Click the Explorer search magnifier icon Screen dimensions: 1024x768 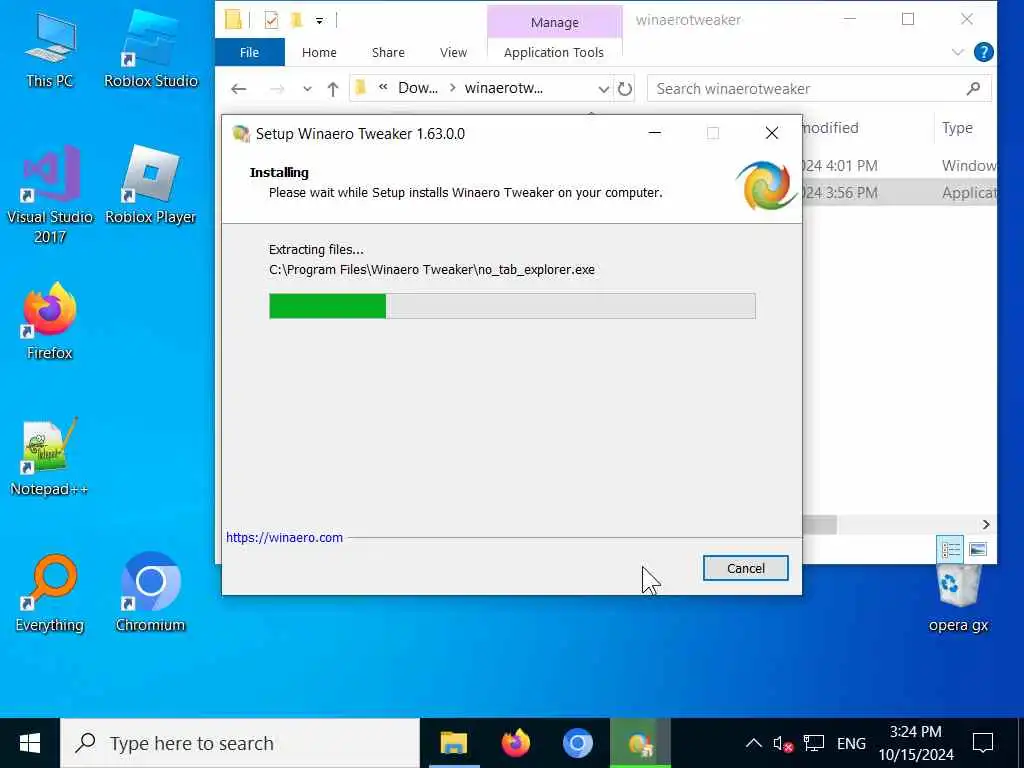pyautogui.click(x=973, y=88)
